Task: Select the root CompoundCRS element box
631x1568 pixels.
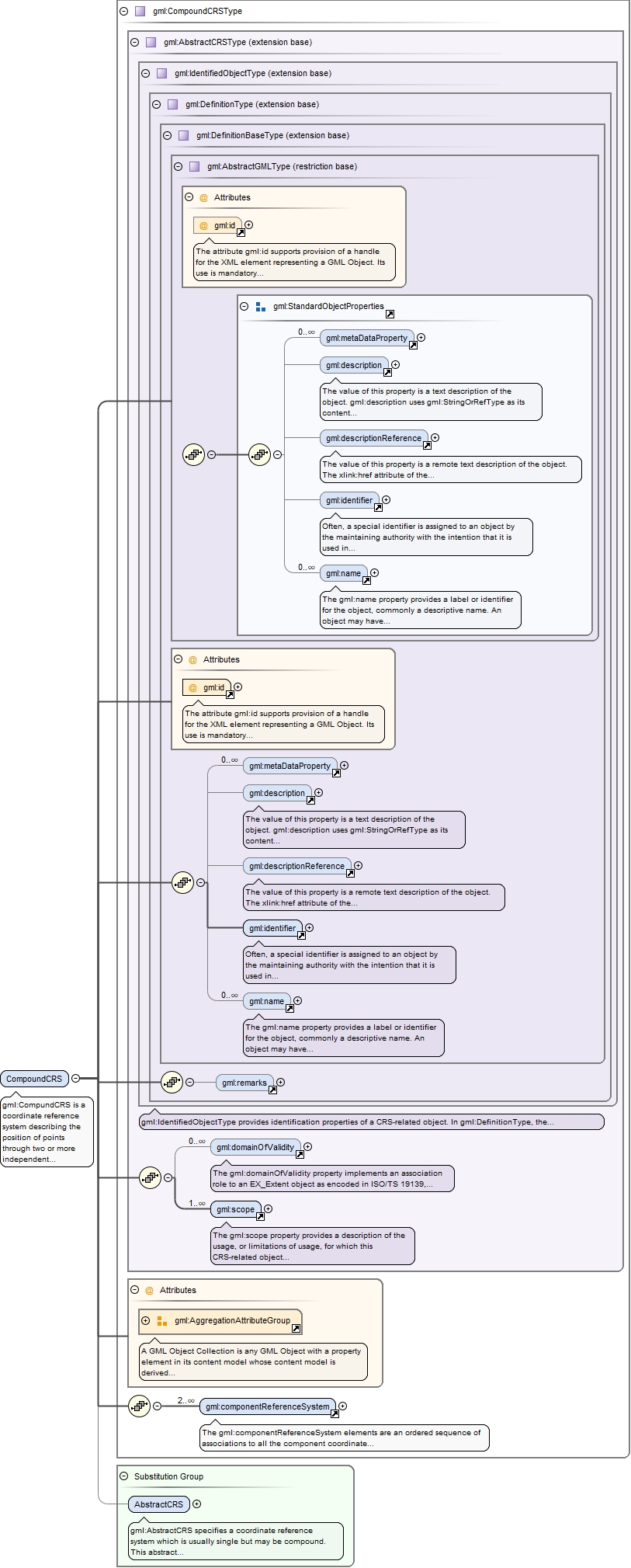Action: click(x=34, y=1079)
